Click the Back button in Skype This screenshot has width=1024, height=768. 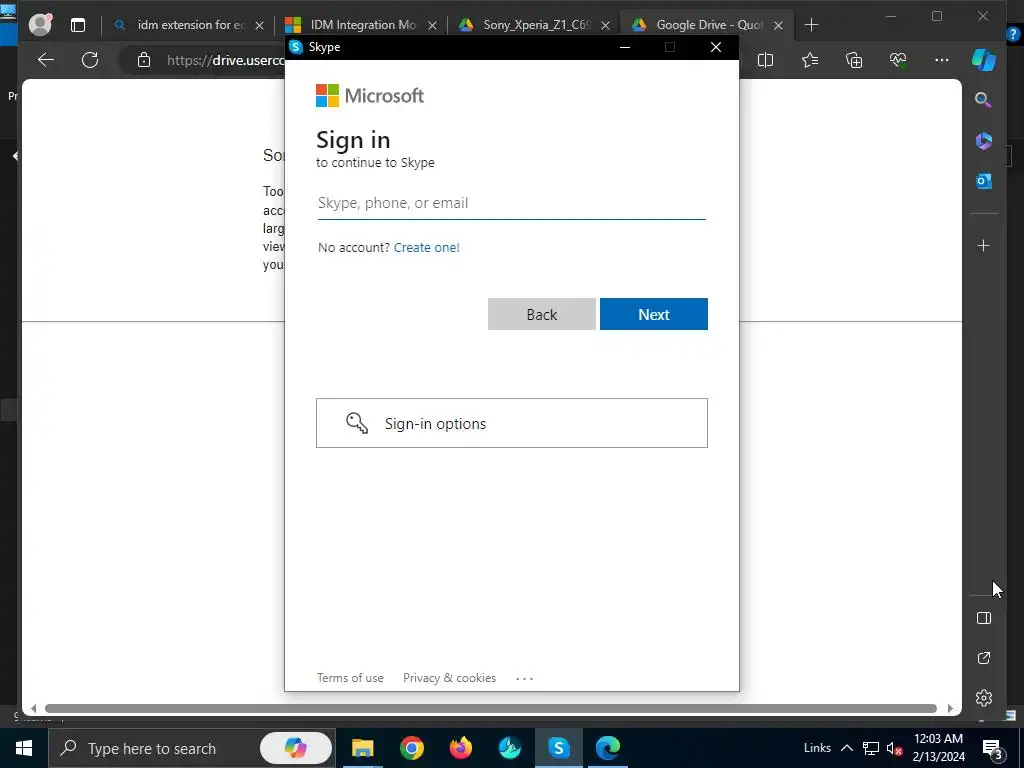(x=541, y=314)
